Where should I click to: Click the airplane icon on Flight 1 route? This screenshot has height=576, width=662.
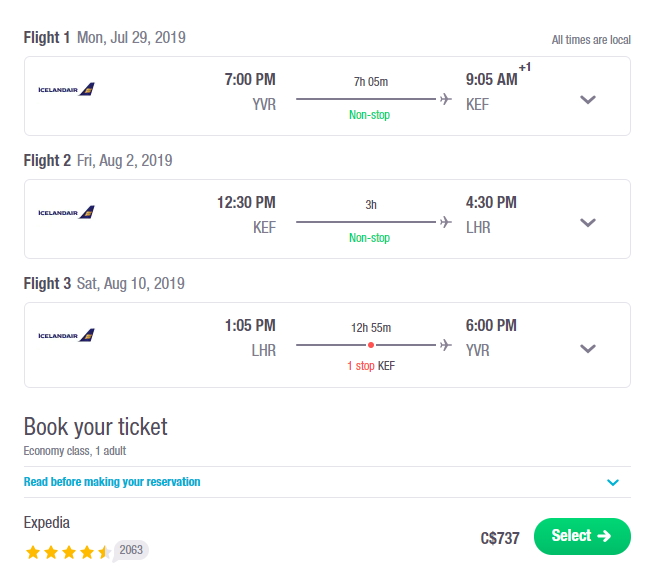445,99
